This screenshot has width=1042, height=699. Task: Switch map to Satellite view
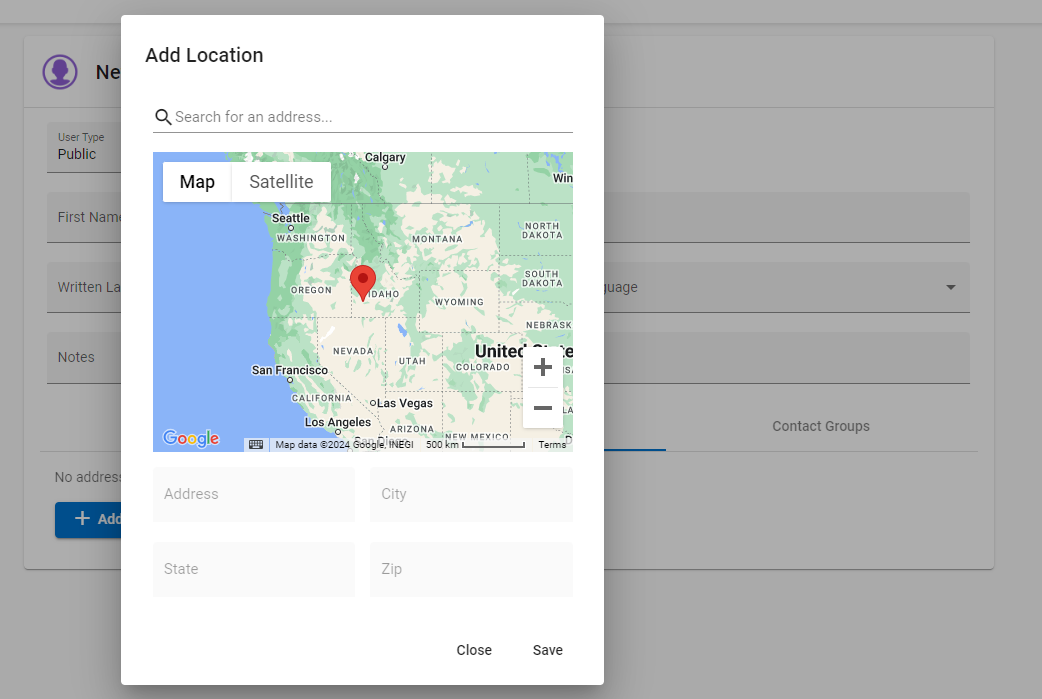[x=281, y=182]
